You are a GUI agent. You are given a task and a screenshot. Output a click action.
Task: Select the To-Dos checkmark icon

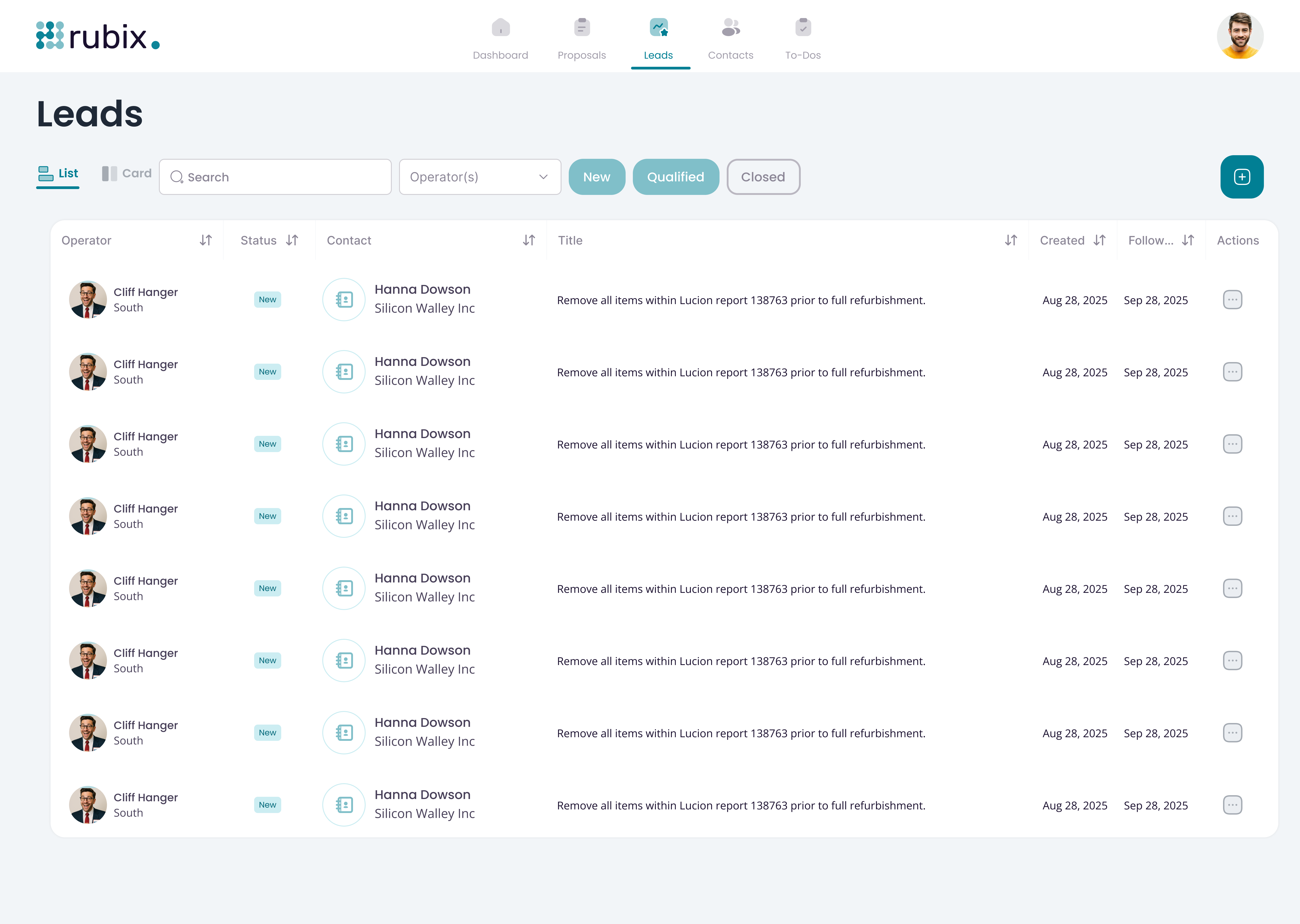tap(803, 27)
